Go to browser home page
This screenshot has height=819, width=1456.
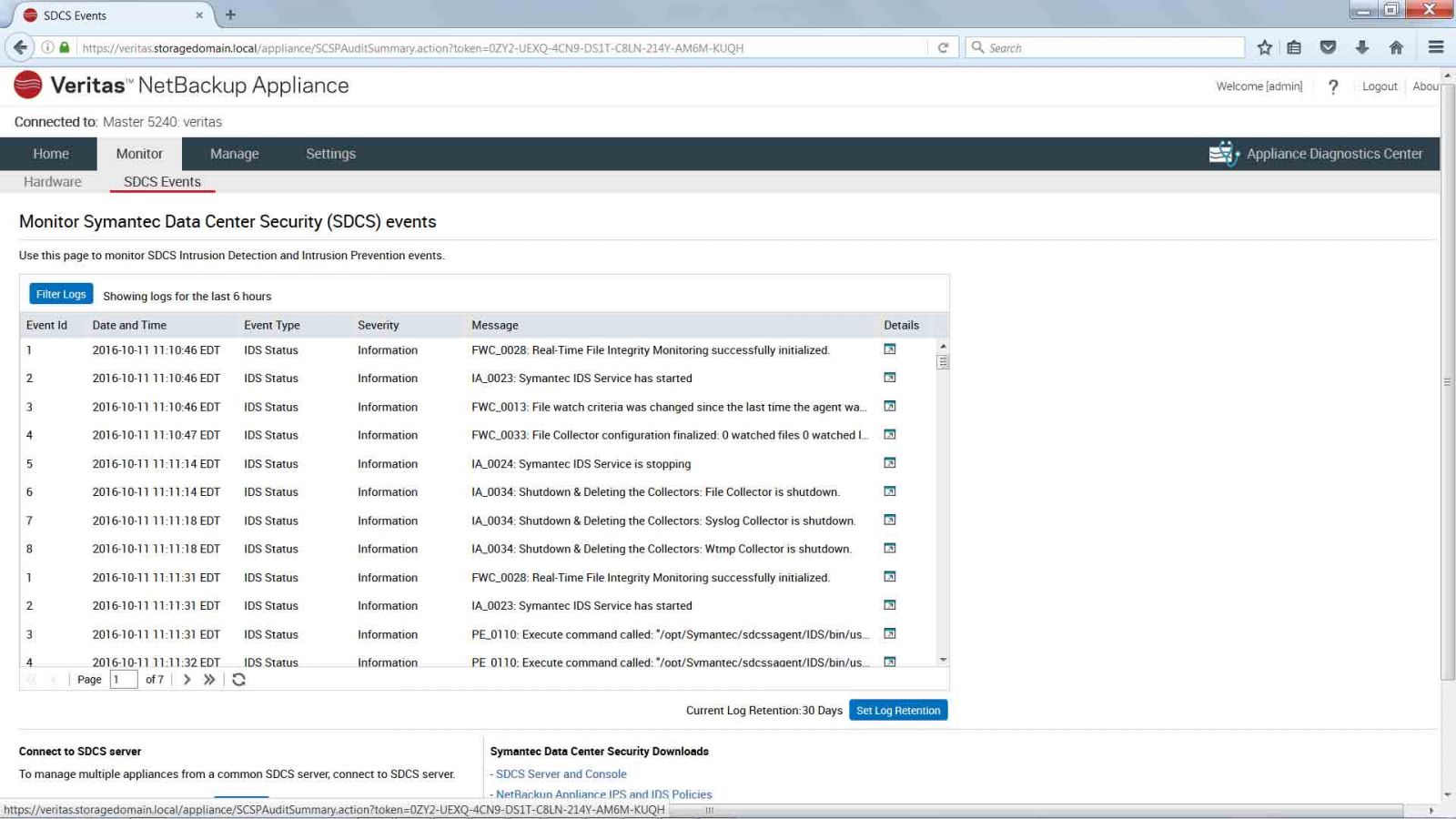point(1396,47)
